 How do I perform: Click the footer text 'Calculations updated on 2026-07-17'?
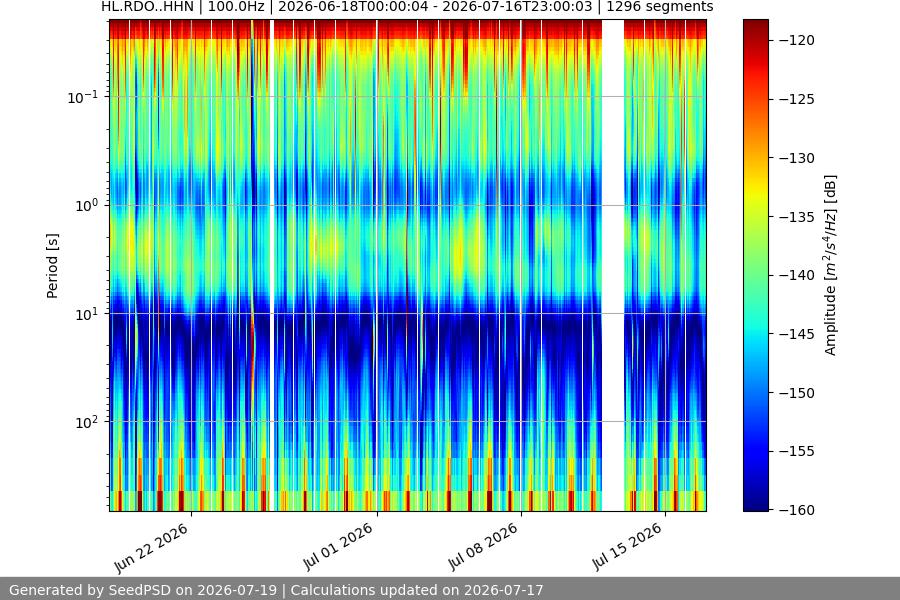tap(417, 590)
